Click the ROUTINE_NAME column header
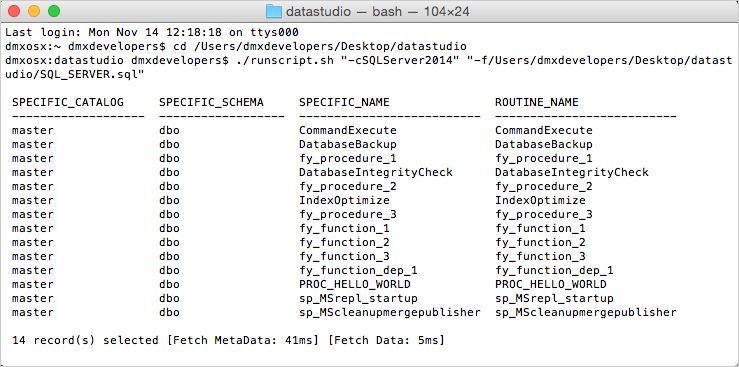 536,102
